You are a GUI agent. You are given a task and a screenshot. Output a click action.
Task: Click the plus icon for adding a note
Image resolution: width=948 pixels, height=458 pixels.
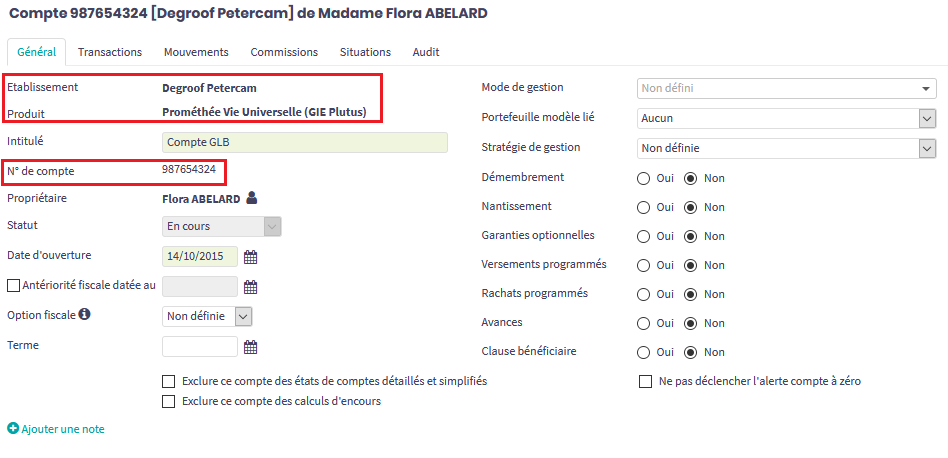click(13, 429)
